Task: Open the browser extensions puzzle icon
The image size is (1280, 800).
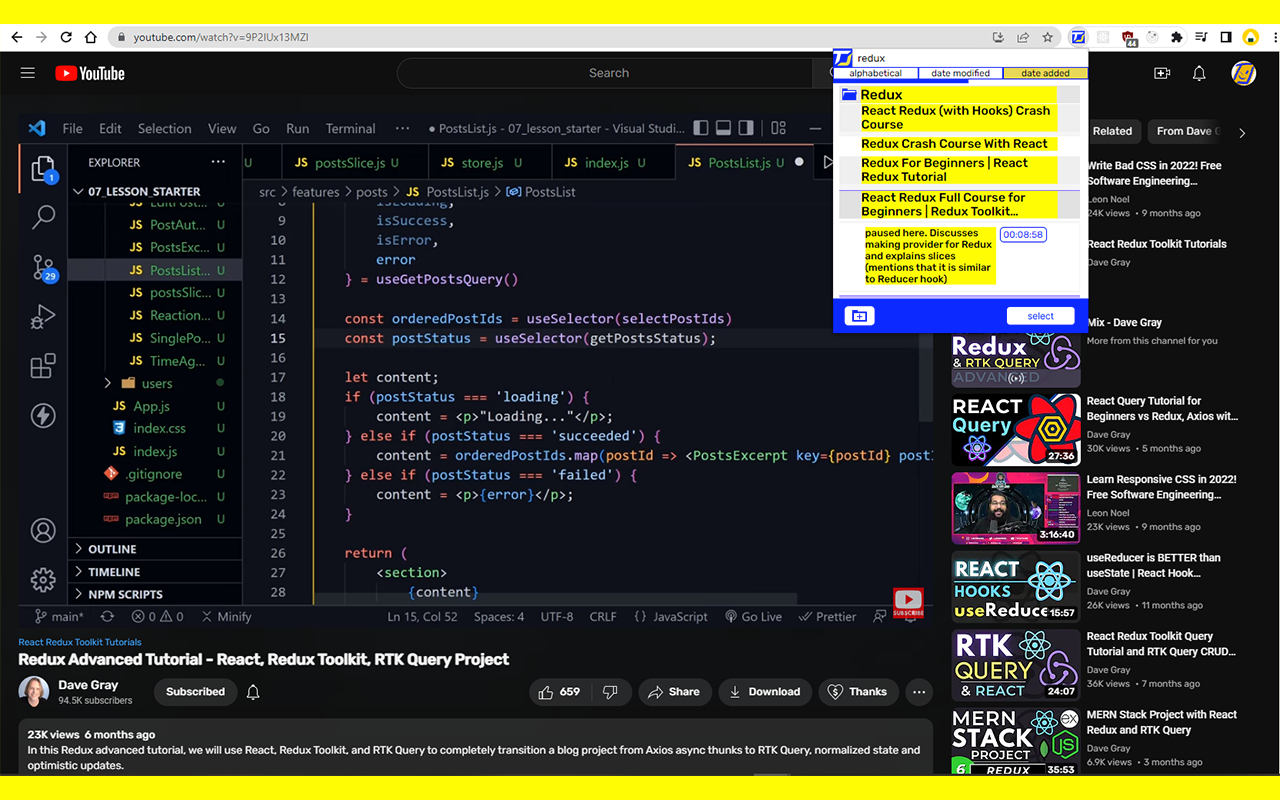Action: [1177, 37]
